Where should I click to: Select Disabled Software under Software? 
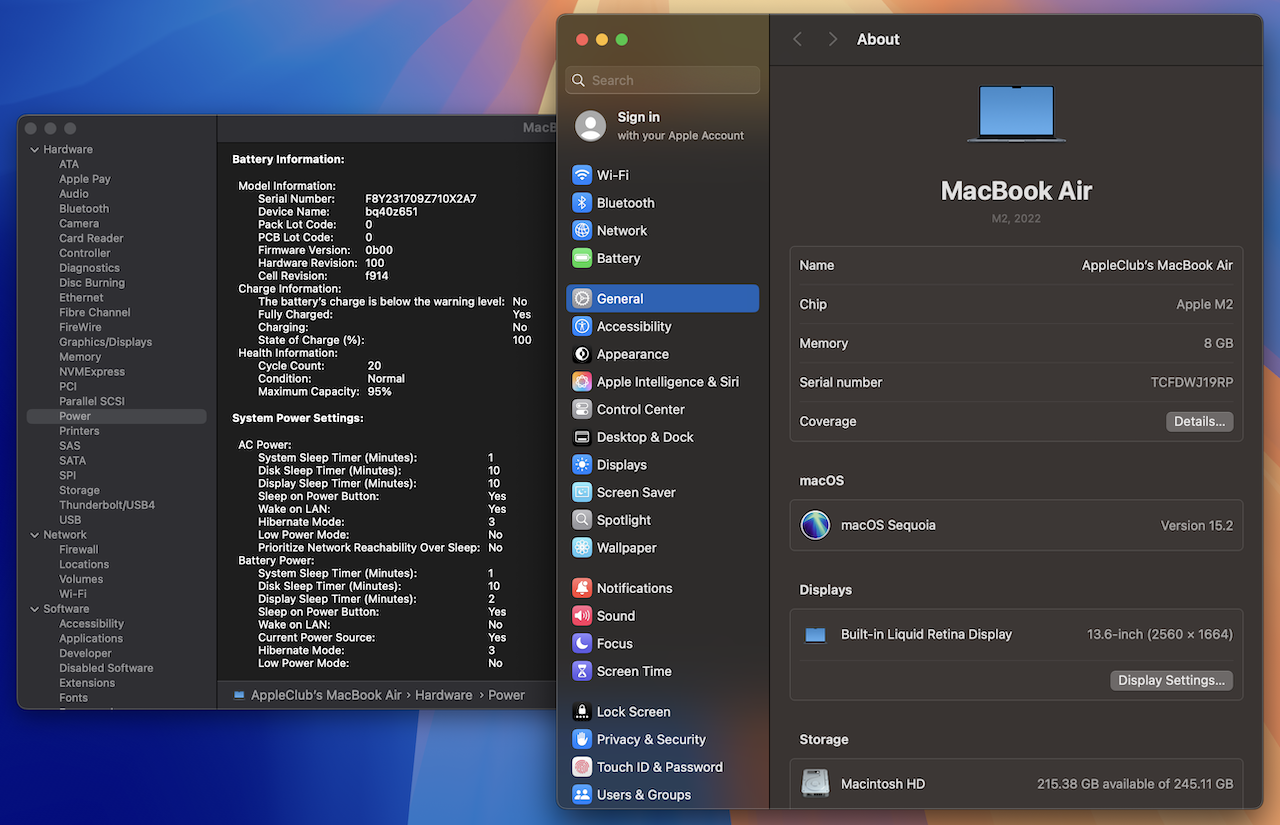tap(106, 668)
